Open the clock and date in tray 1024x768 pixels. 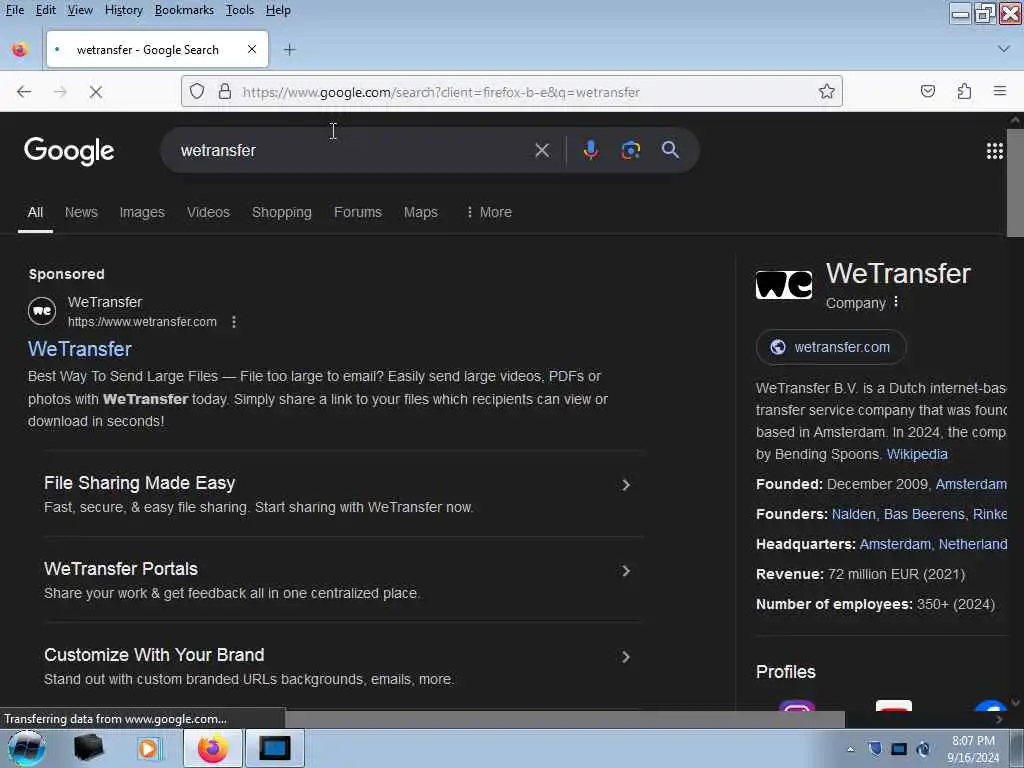[x=973, y=749]
